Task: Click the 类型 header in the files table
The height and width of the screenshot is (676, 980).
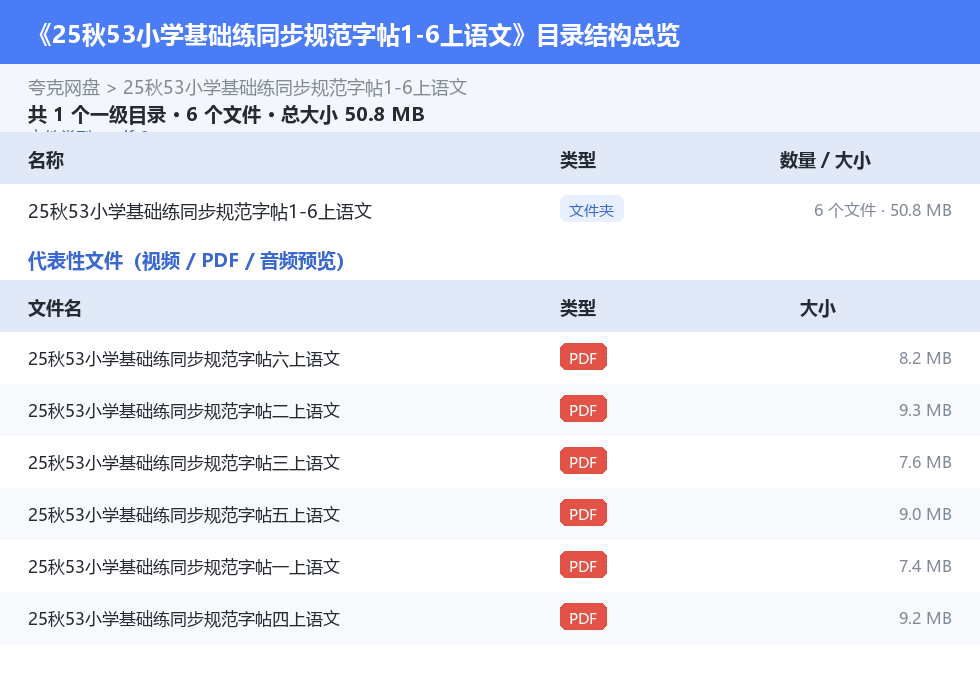Action: (578, 309)
